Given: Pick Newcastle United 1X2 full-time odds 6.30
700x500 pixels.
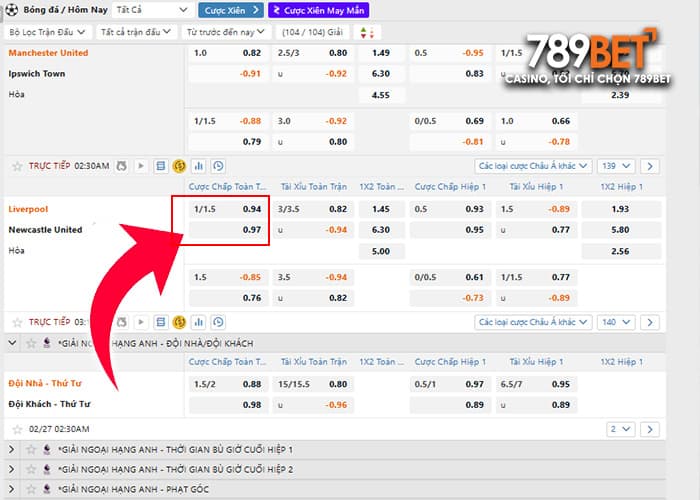Looking at the screenshot, I should 381,230.
